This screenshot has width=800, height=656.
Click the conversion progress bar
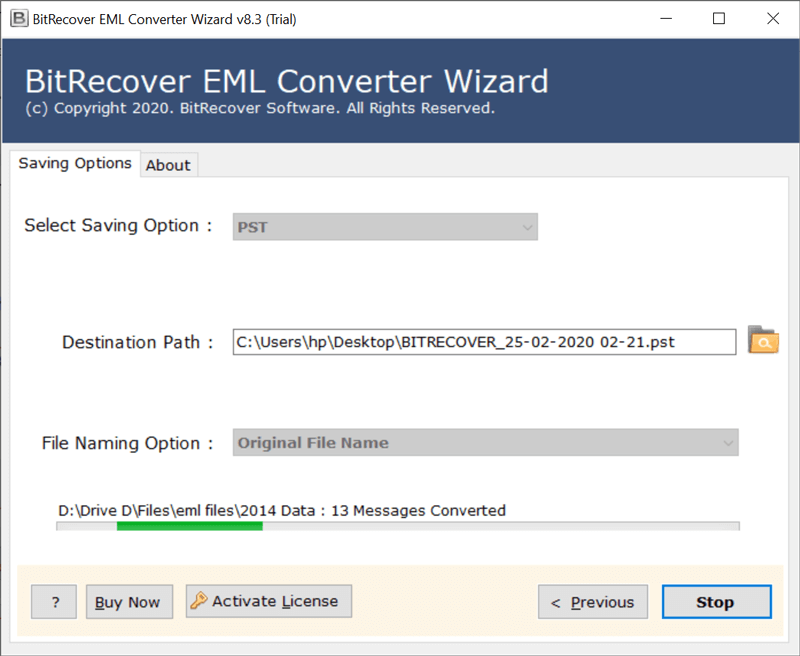point(397,526)
